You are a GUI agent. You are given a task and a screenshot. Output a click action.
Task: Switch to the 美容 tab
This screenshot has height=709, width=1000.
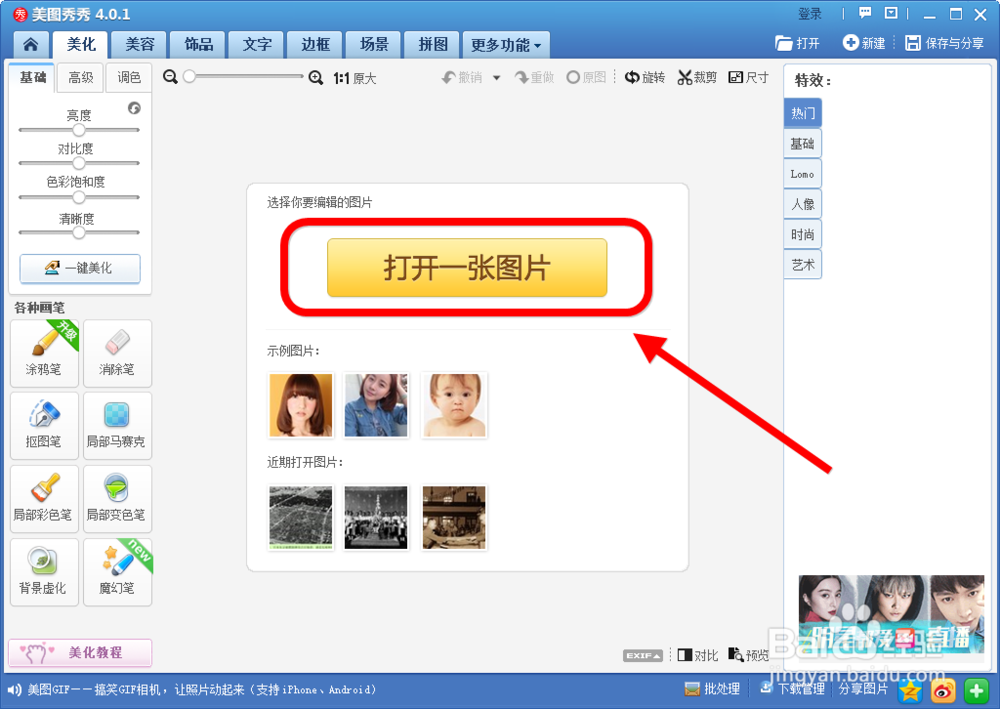(x=140, y=45)
